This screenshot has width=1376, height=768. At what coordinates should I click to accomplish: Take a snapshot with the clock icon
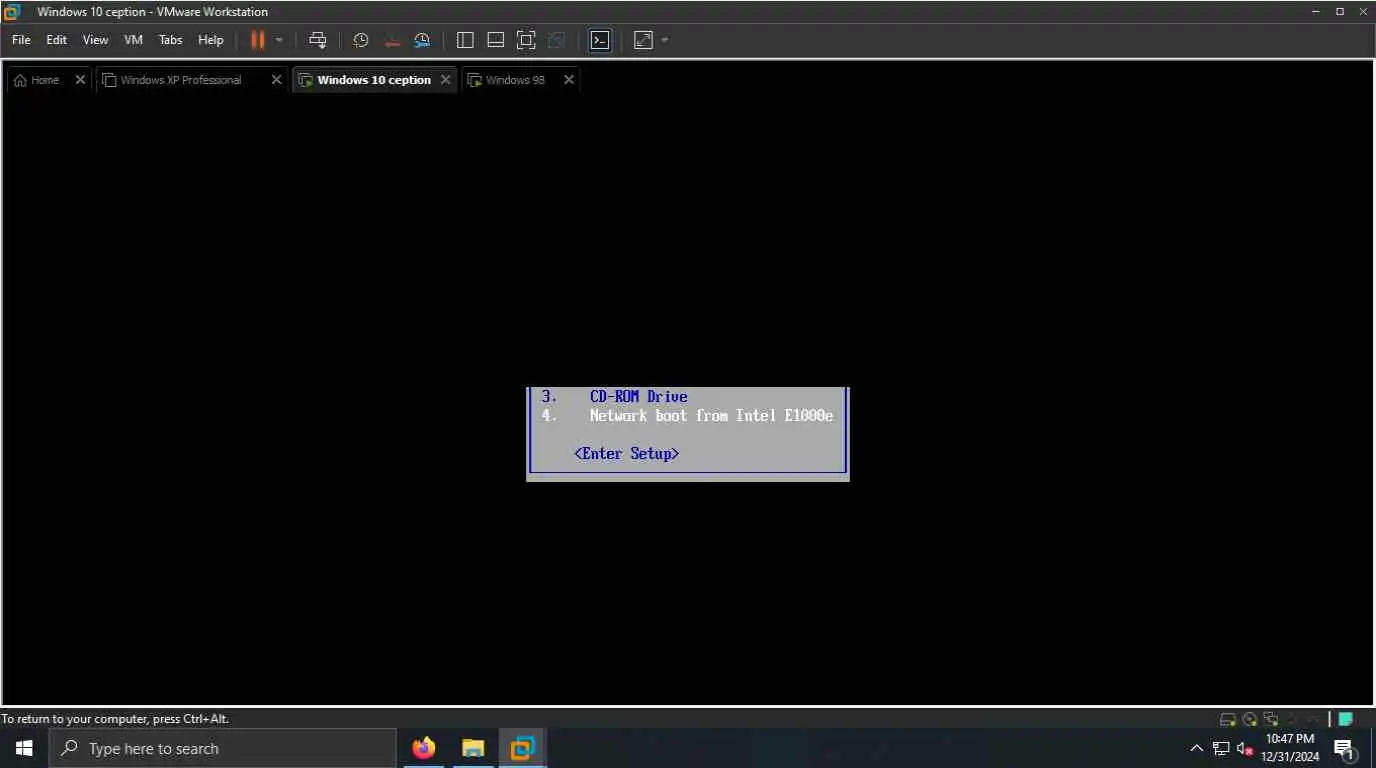(x=361, y=40)
